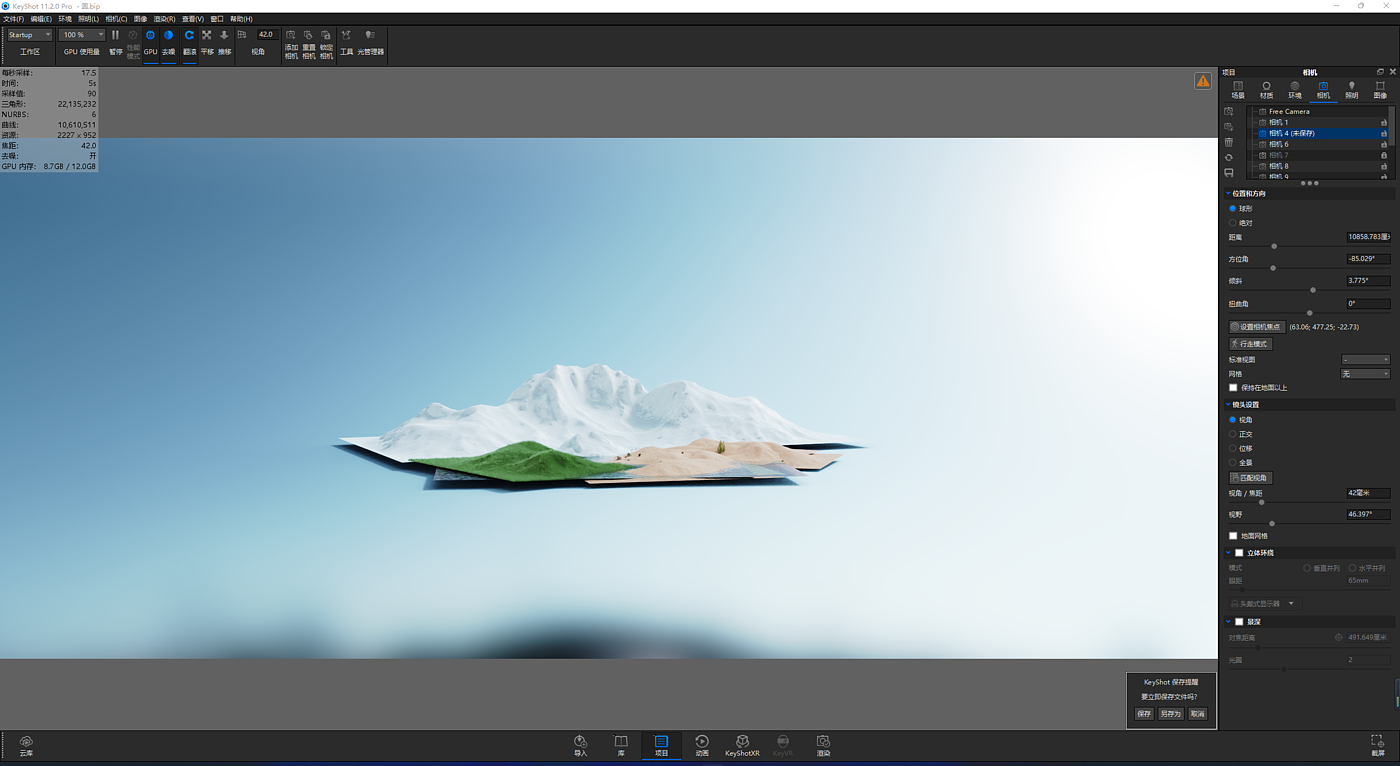
Task: Click the 方位角 azimuth slider handle
Action: click(x=1273, y=268)
